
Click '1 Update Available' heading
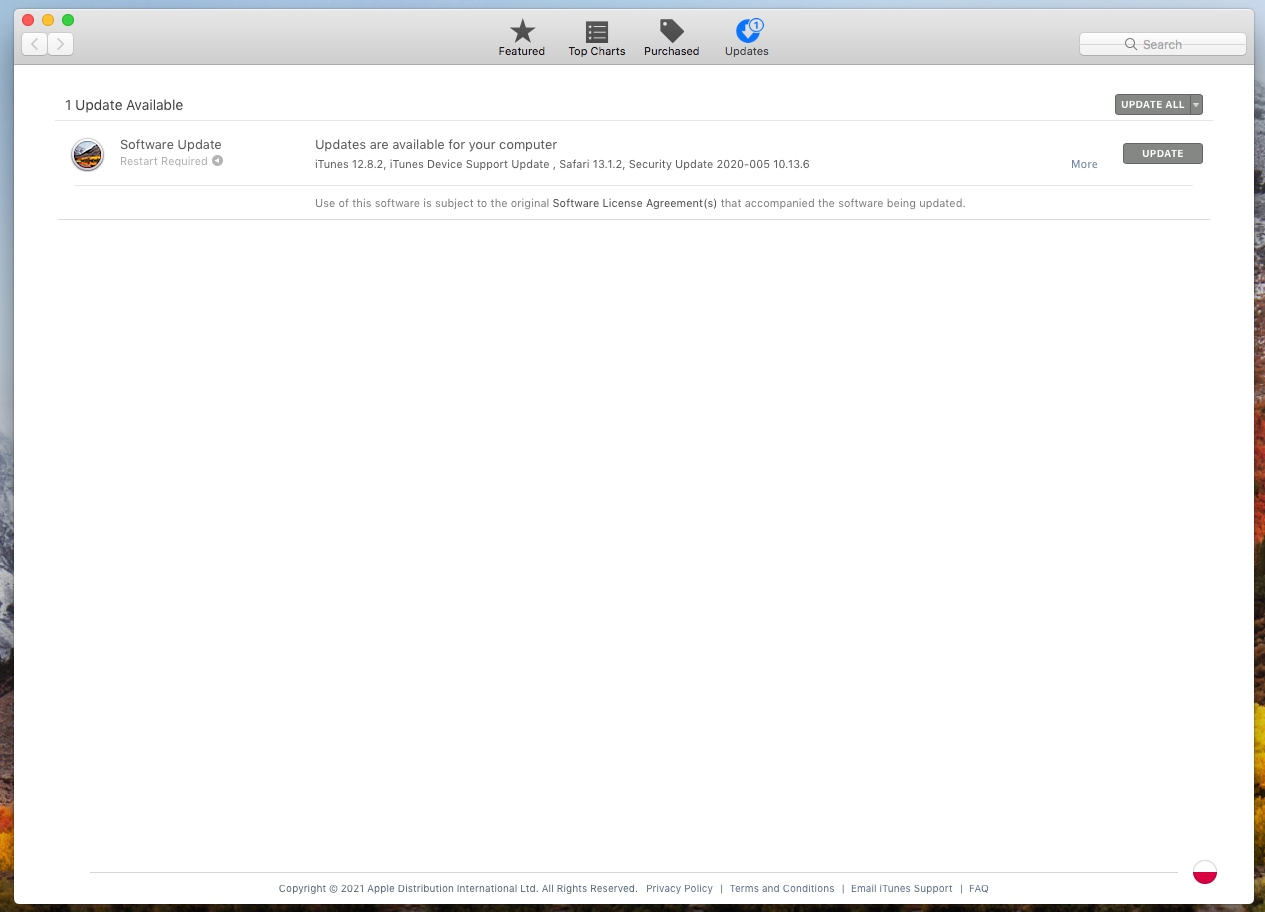(124, 105)
